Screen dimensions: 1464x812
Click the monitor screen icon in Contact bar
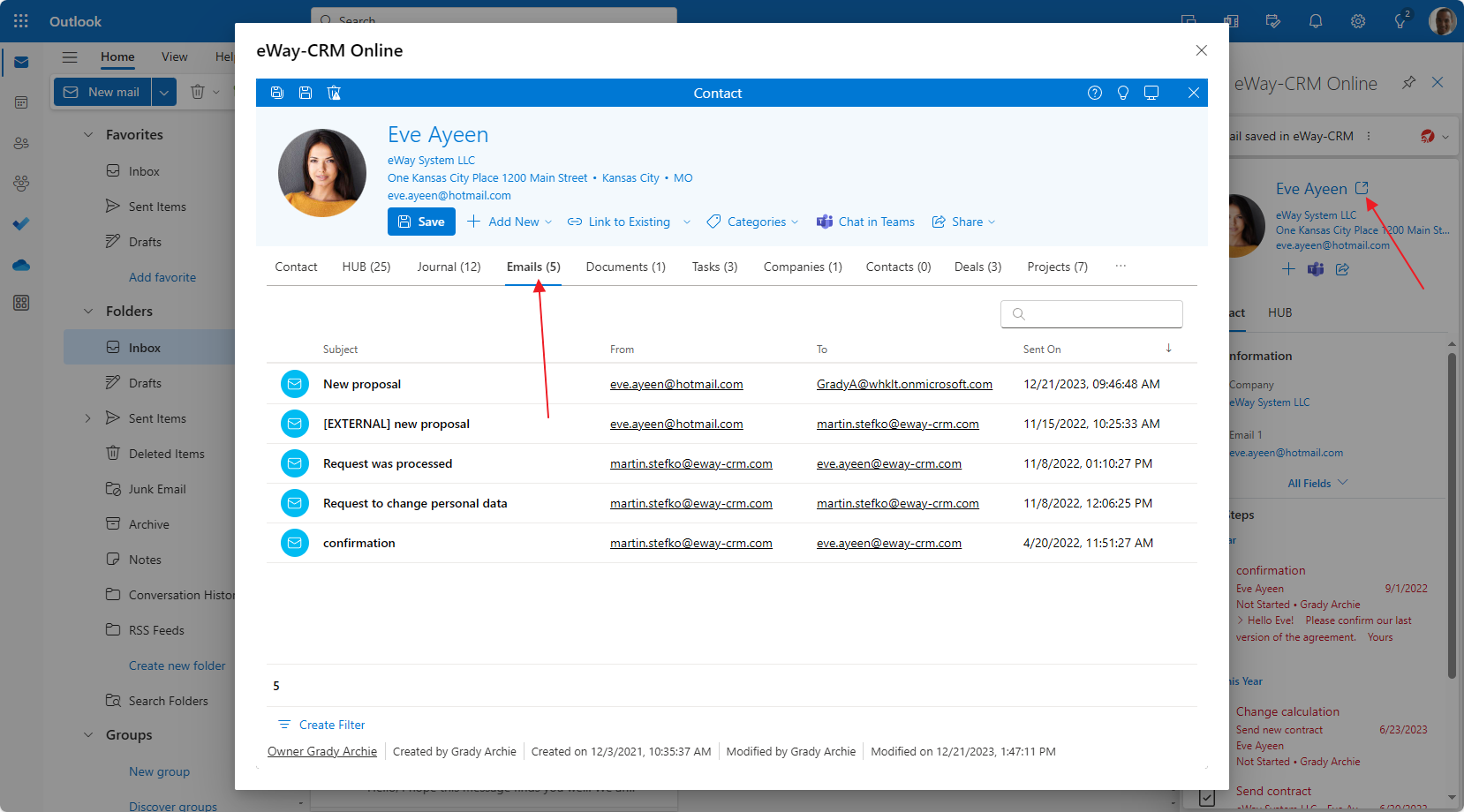[1151, 93]
